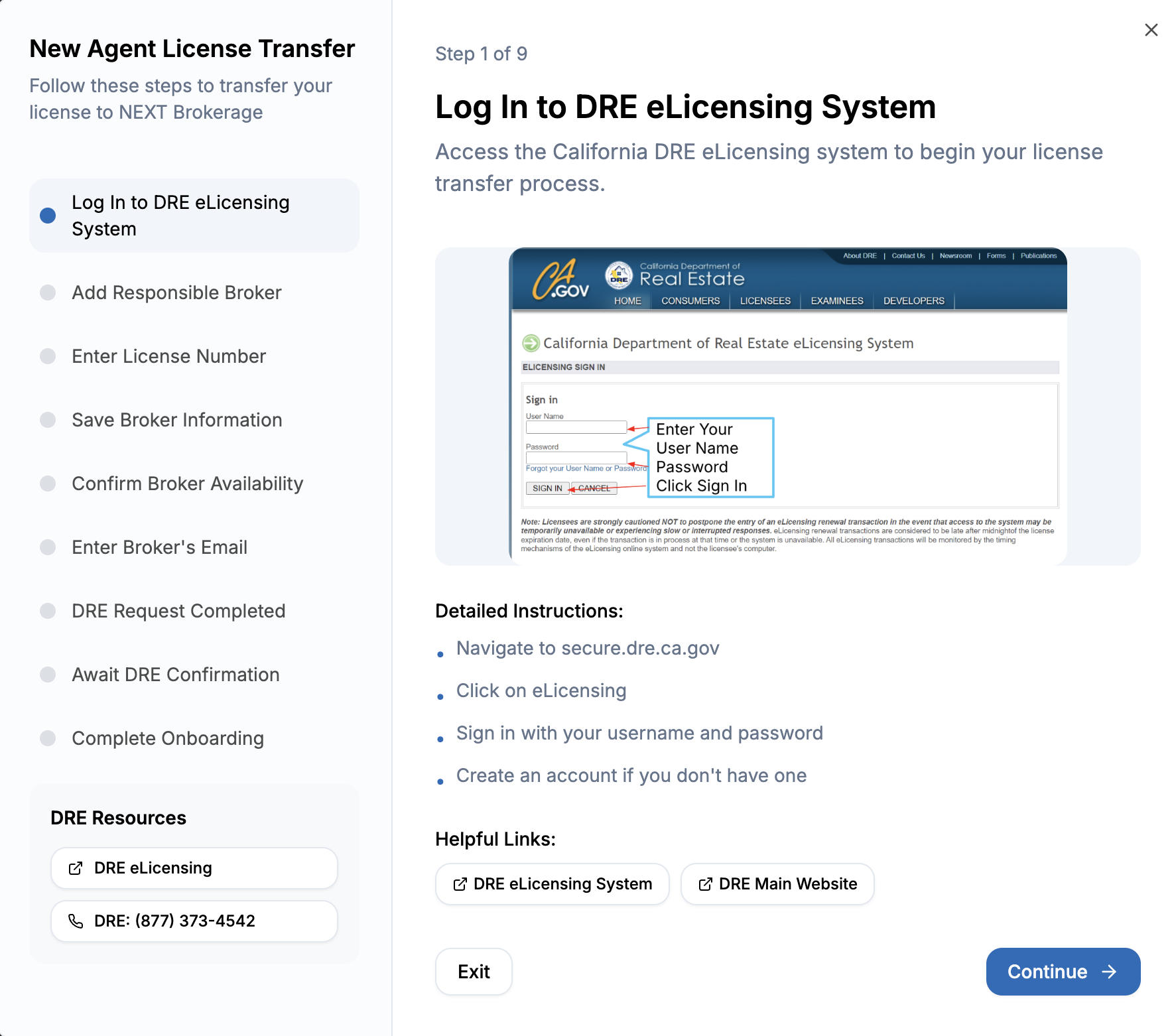Click the gray dot beside DRE Request Completed
The width and height of the screenshot is (1174, 1036).
point(48,611)
